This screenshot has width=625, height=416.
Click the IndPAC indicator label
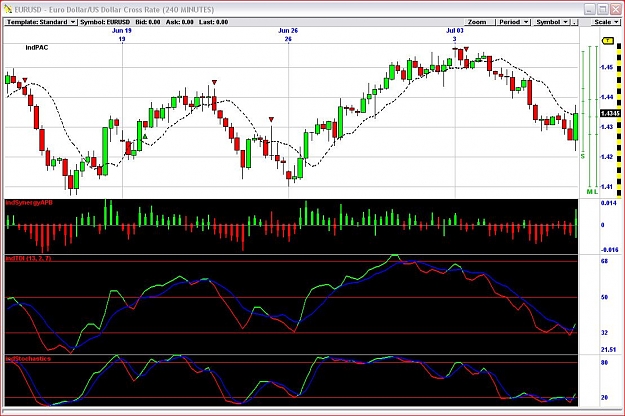(37, 47)
